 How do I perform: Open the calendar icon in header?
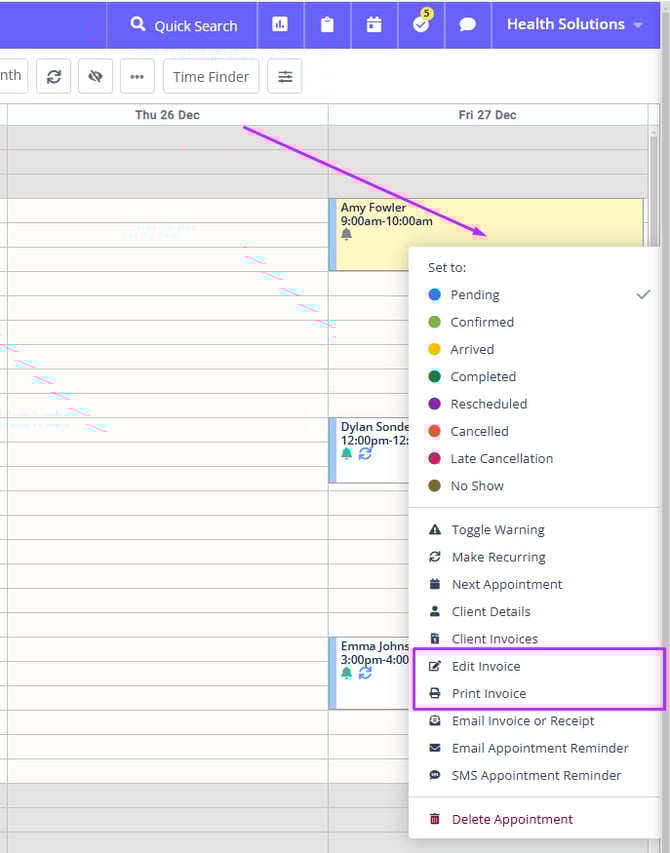[x=374, y=25]
